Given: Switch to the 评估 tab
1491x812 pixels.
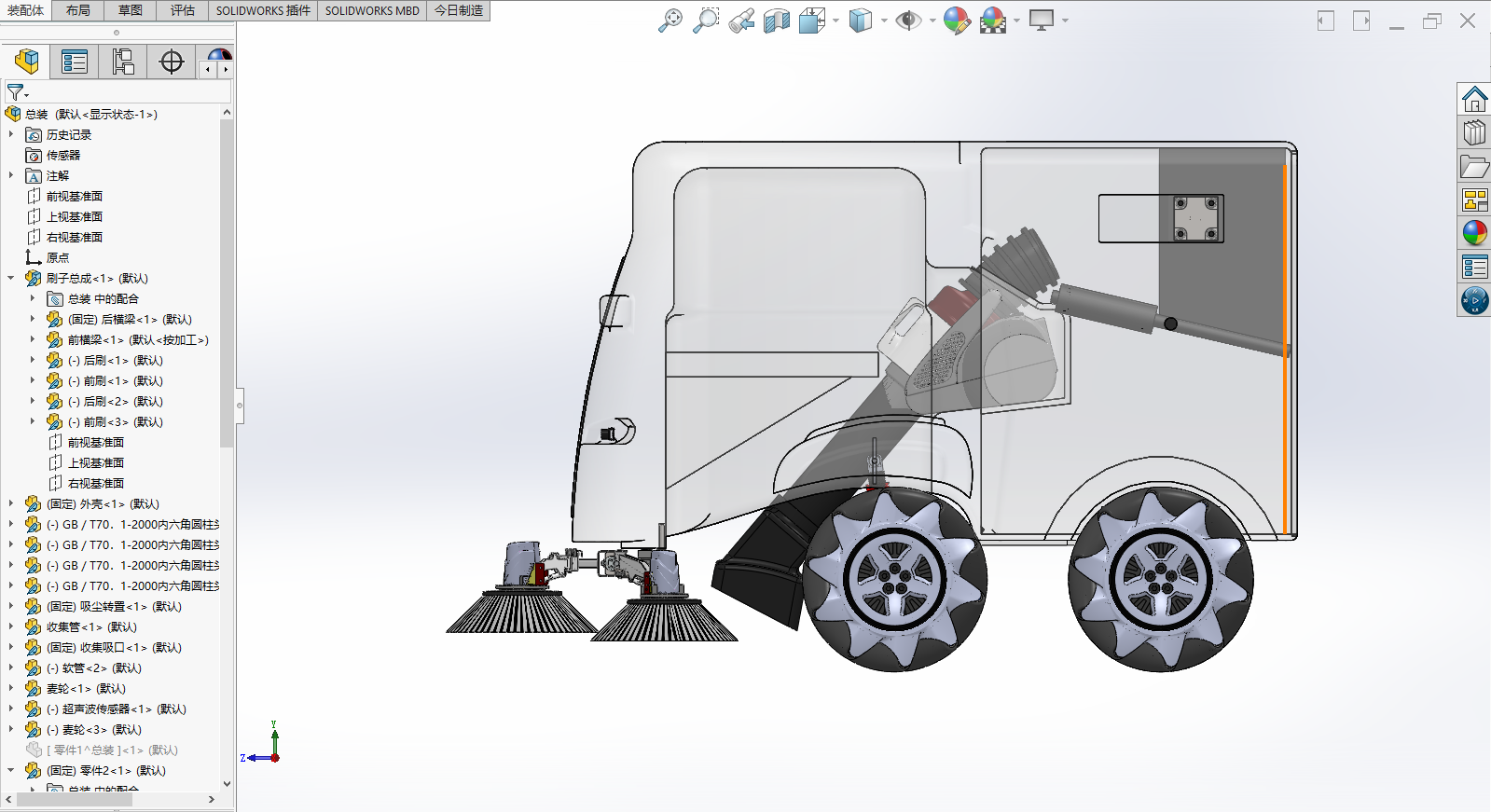Looking at the screenshot, I should (183, 10).
